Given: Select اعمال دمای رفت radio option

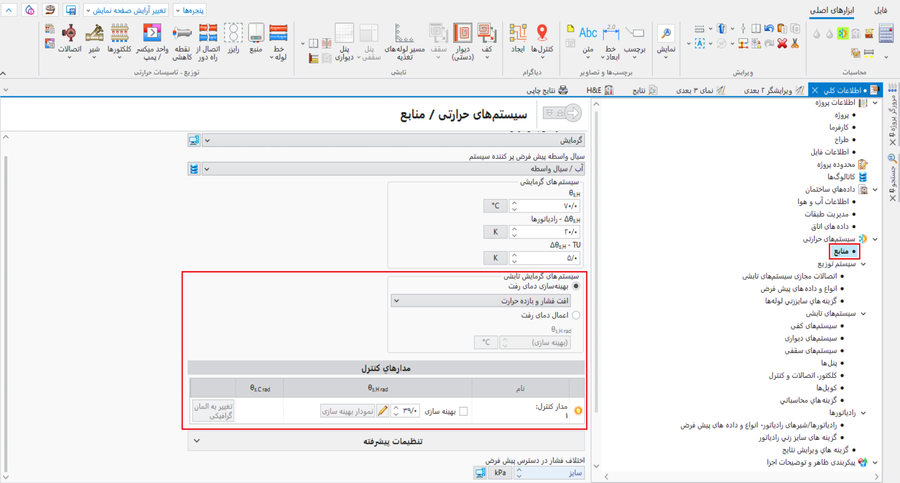Looking at the screenshot, I should 575,315.
